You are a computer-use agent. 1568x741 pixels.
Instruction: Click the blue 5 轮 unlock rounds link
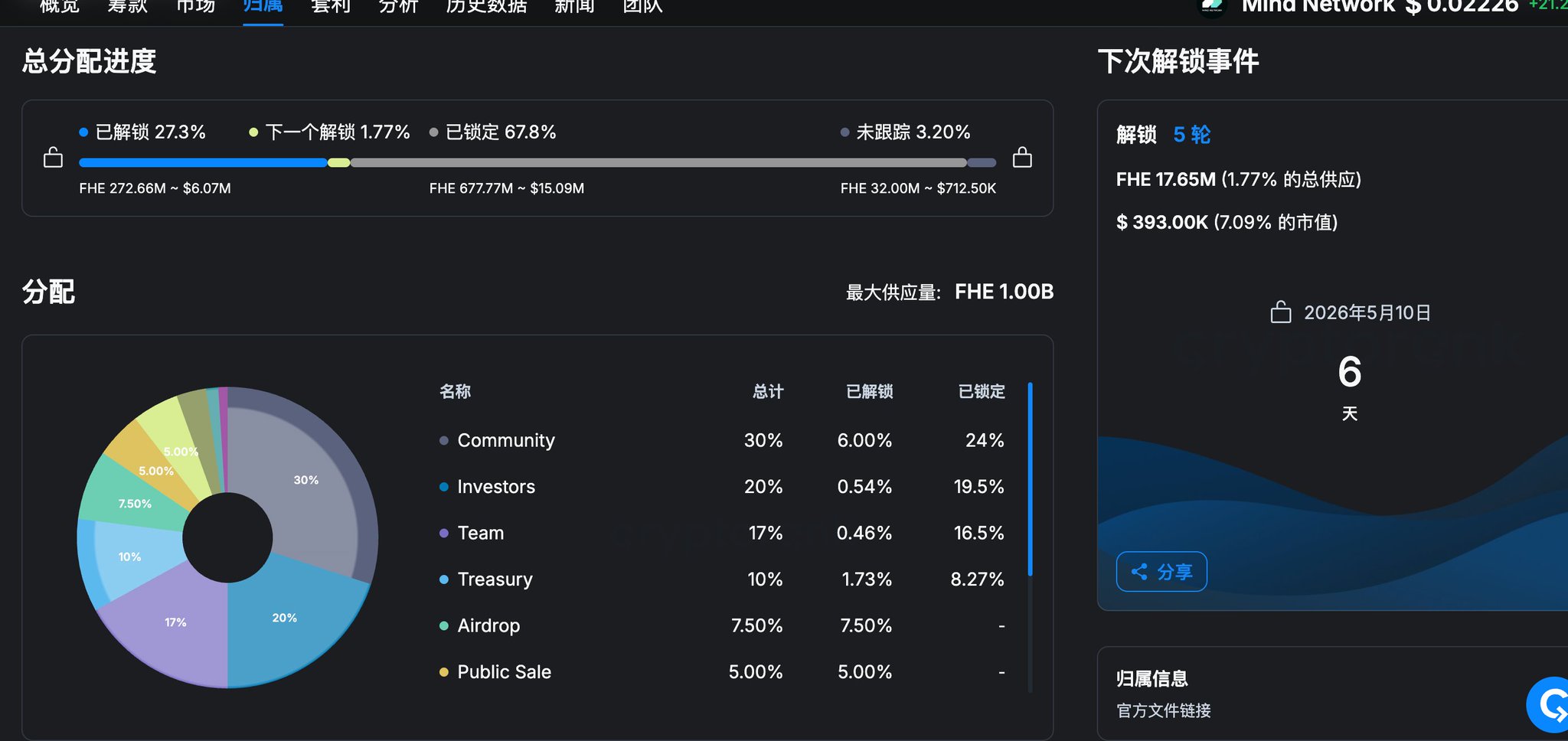(x=1192, y=135)
